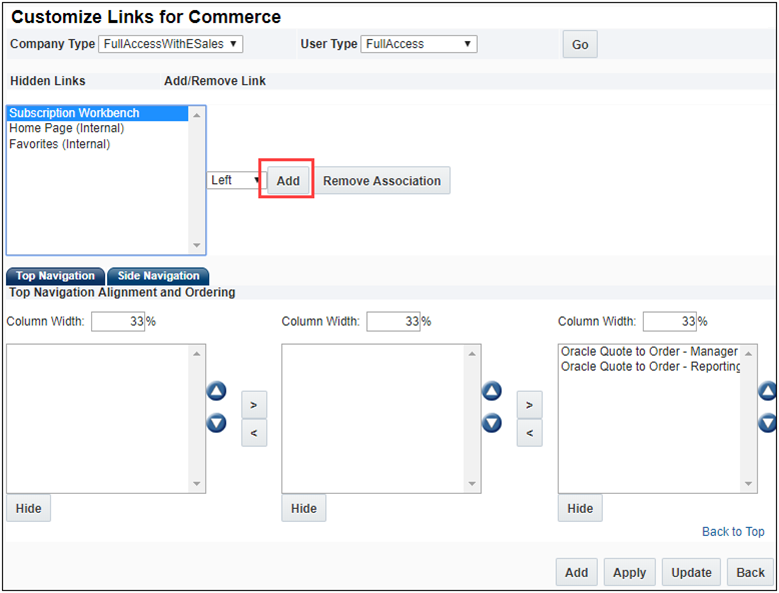Viewport: 779px width, 593px height.
Task: Open the Company Type dropdown
Action: click(x=170, y=44)
